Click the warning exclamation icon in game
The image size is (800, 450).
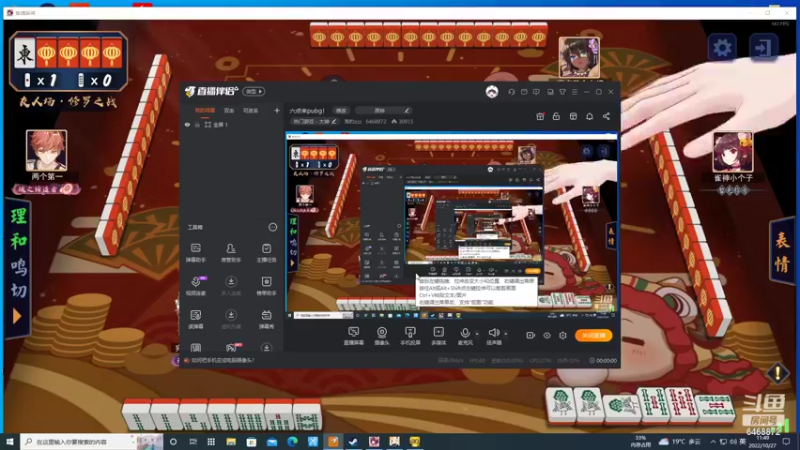click(x=778, y=373)
